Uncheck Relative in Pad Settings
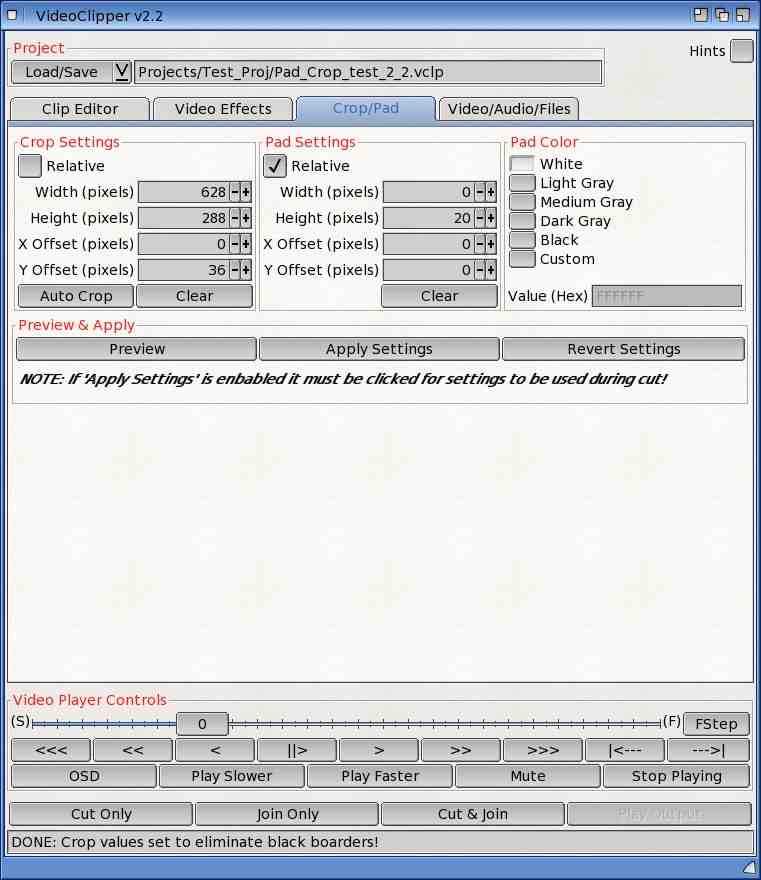 click(x=275, y=166)
